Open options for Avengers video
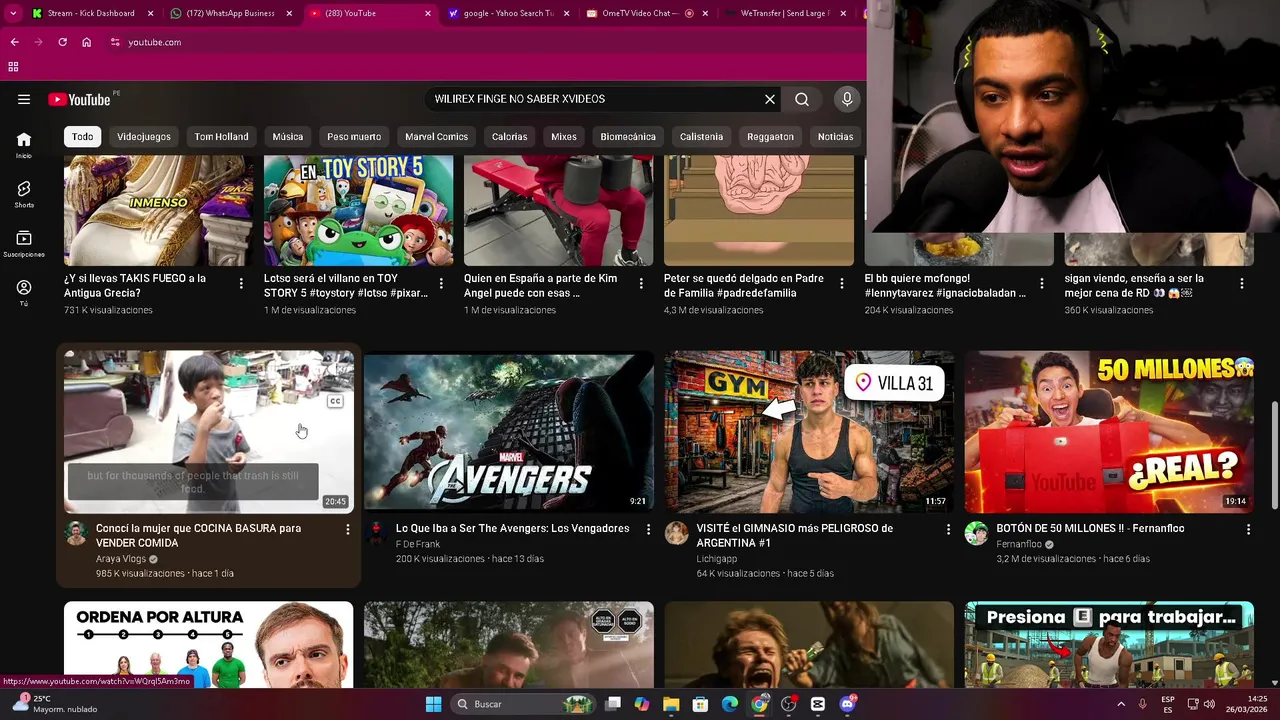1280x720 pixels. [648, 529]
